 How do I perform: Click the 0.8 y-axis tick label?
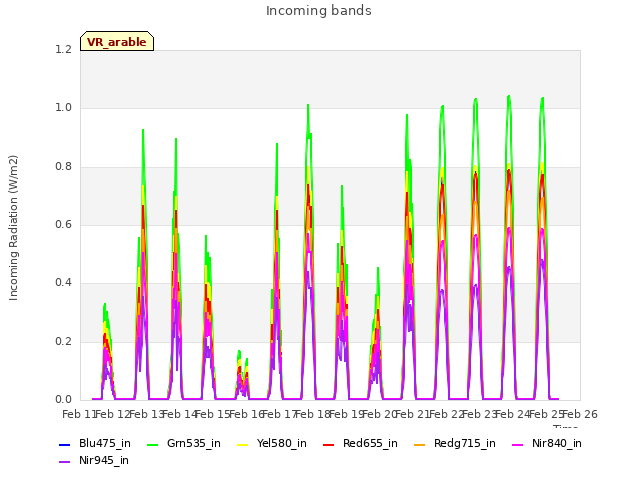[x=63, y=167]
